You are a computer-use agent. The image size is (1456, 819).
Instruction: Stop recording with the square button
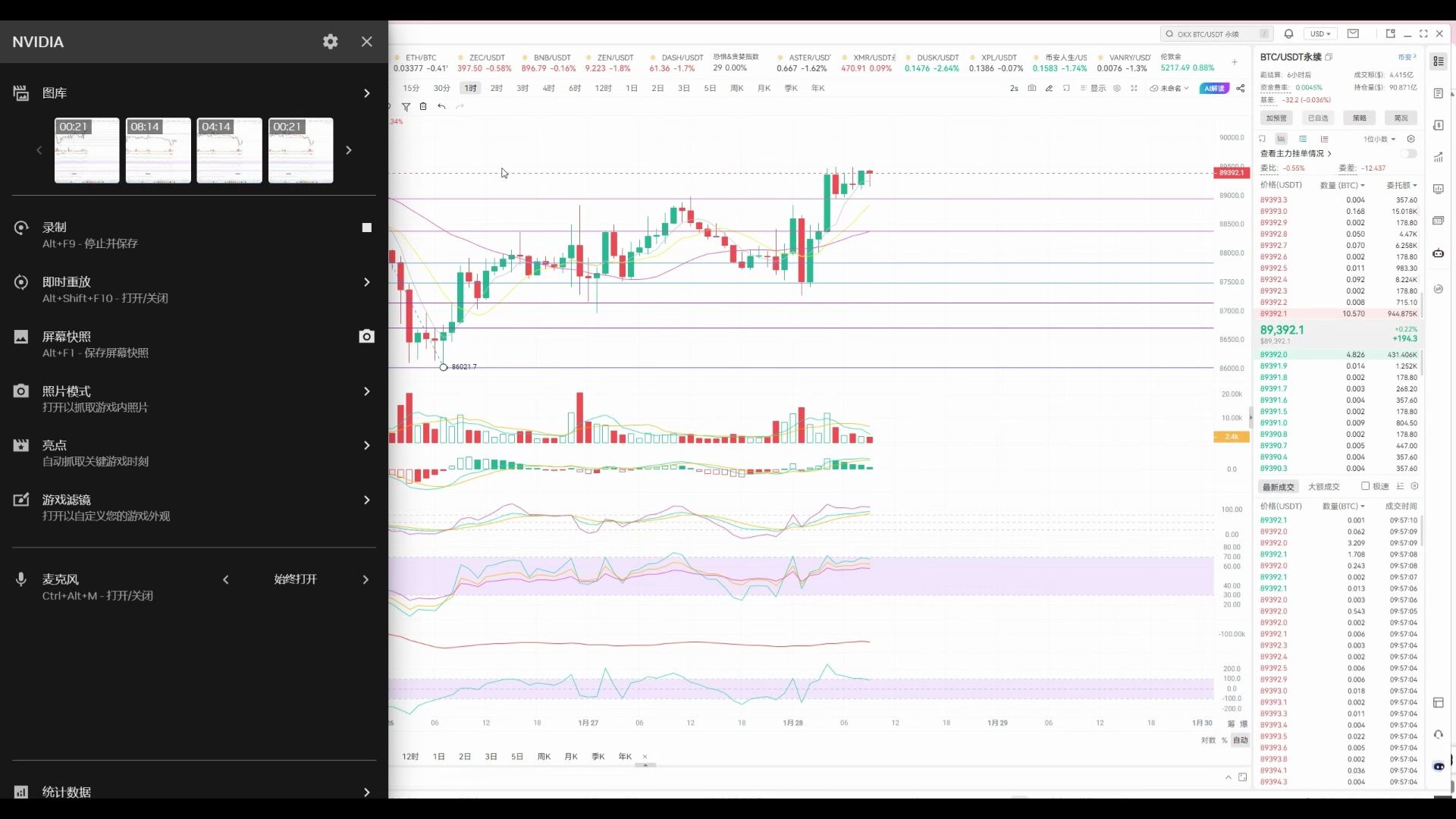(367, 227)
